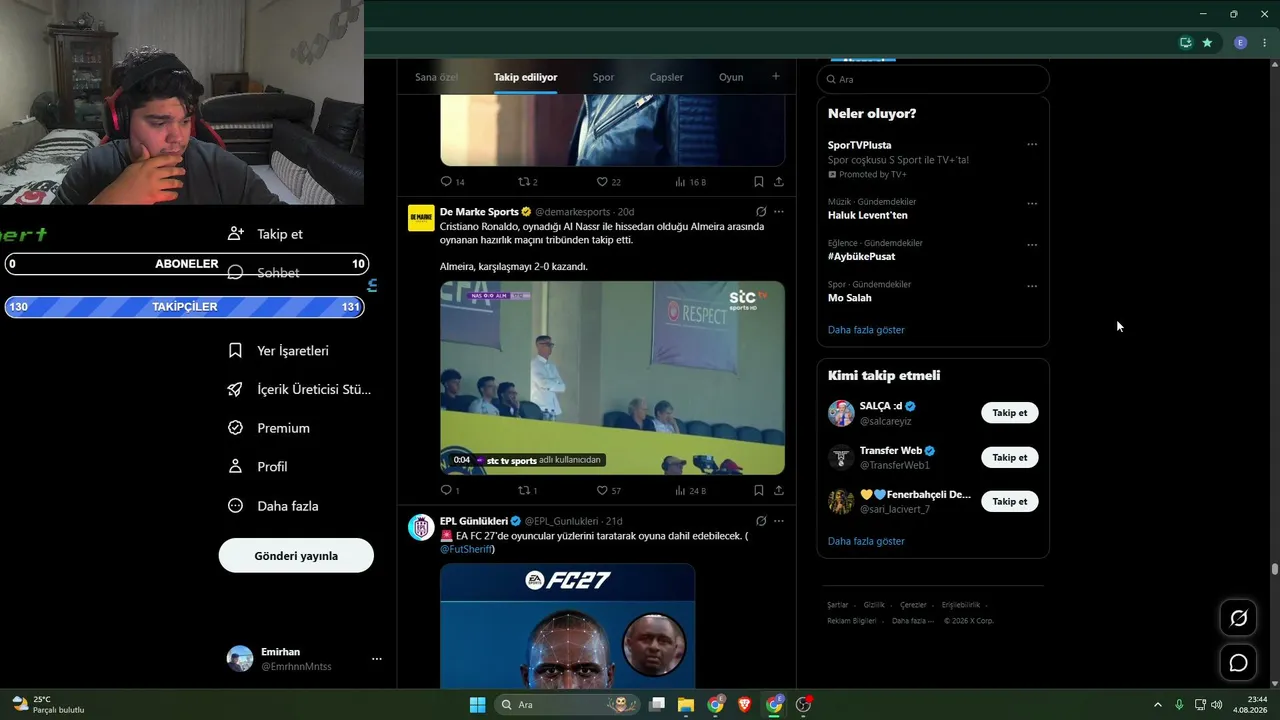Switch to Capsler tab
1280x720 pixels.
click(666, 77)
